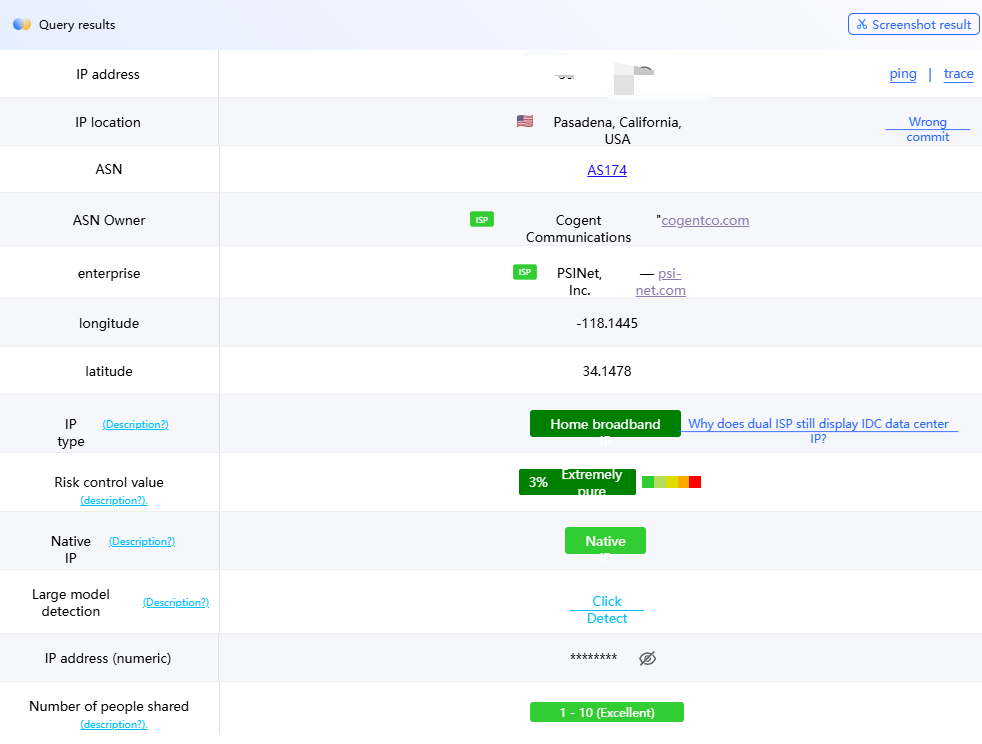This screenshot has height=744, width=982.
Task: Visit the cogentco.com link
Action: 705,220
